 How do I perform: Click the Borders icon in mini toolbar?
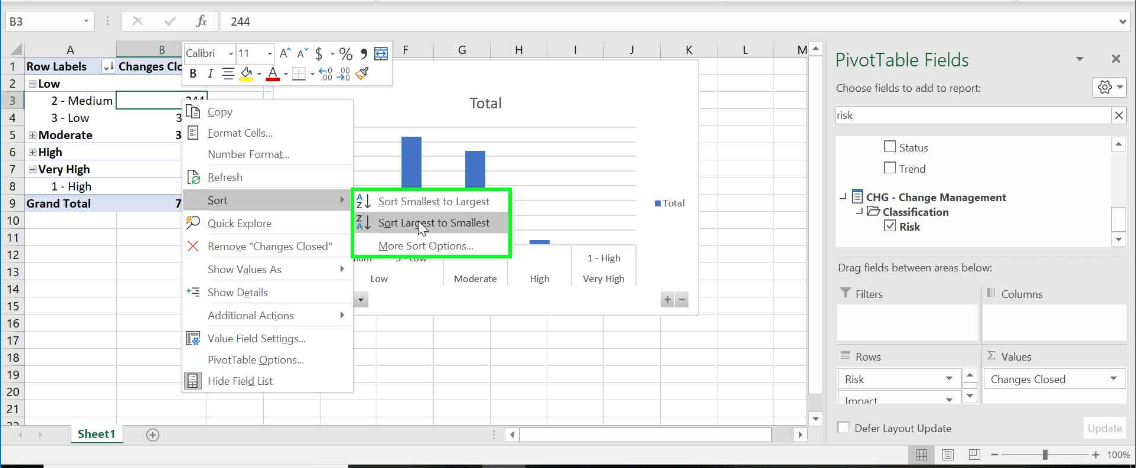[x=298, y=73]
